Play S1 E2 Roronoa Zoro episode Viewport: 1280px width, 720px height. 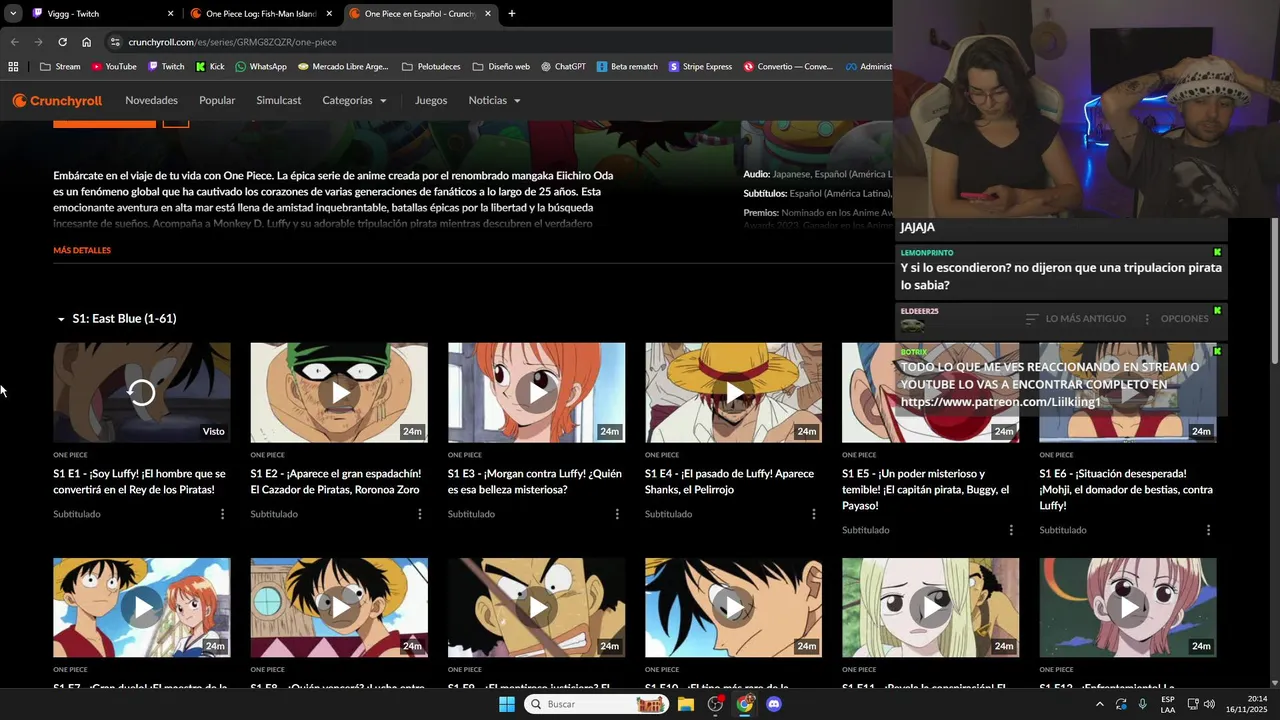[339, 392]
